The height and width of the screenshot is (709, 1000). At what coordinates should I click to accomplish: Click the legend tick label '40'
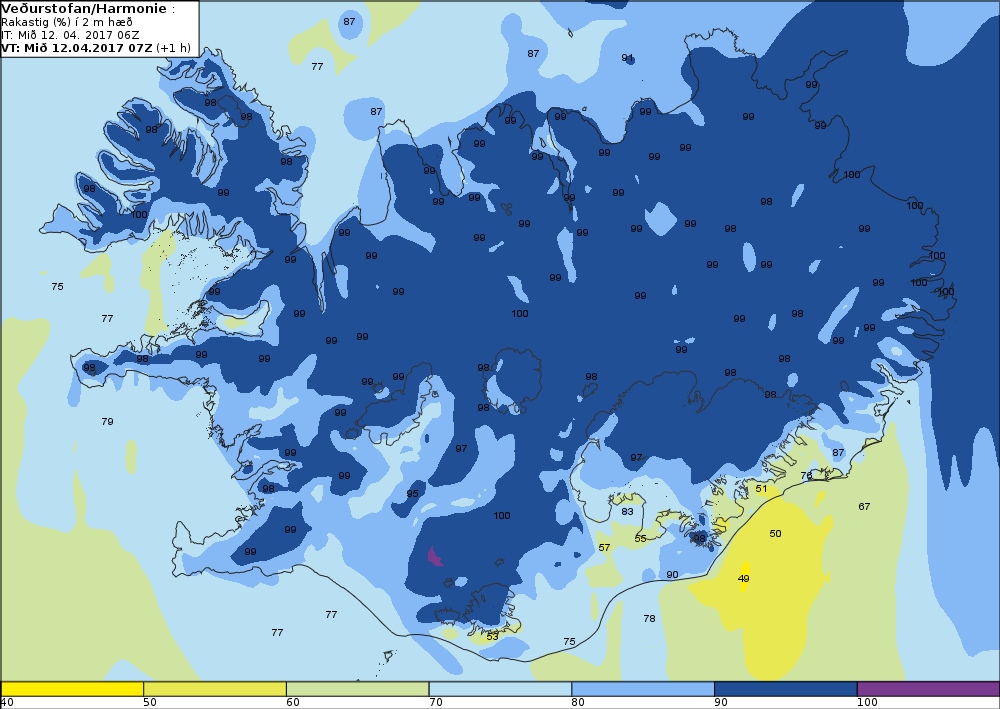[7, 703]
